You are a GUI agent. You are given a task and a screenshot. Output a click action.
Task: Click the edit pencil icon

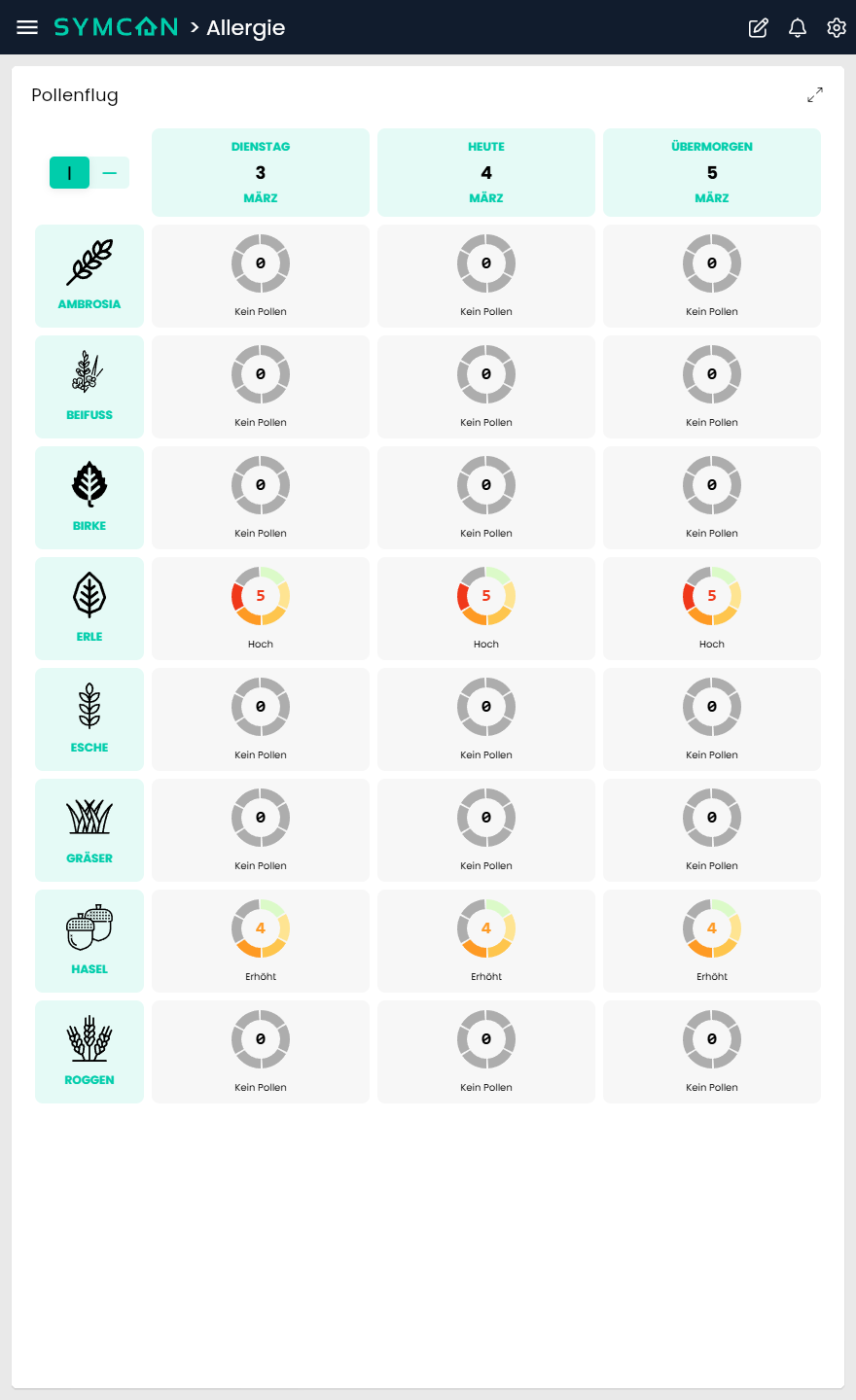click(x=759, y=27)
